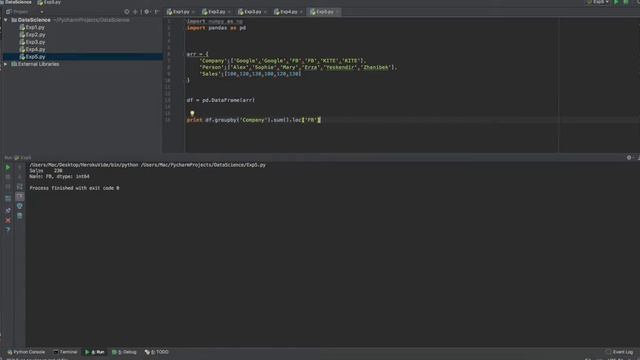This screenshot has width=640, height=360.
Task: Close the Exp2.py editor tab
Action: [229, 12]
